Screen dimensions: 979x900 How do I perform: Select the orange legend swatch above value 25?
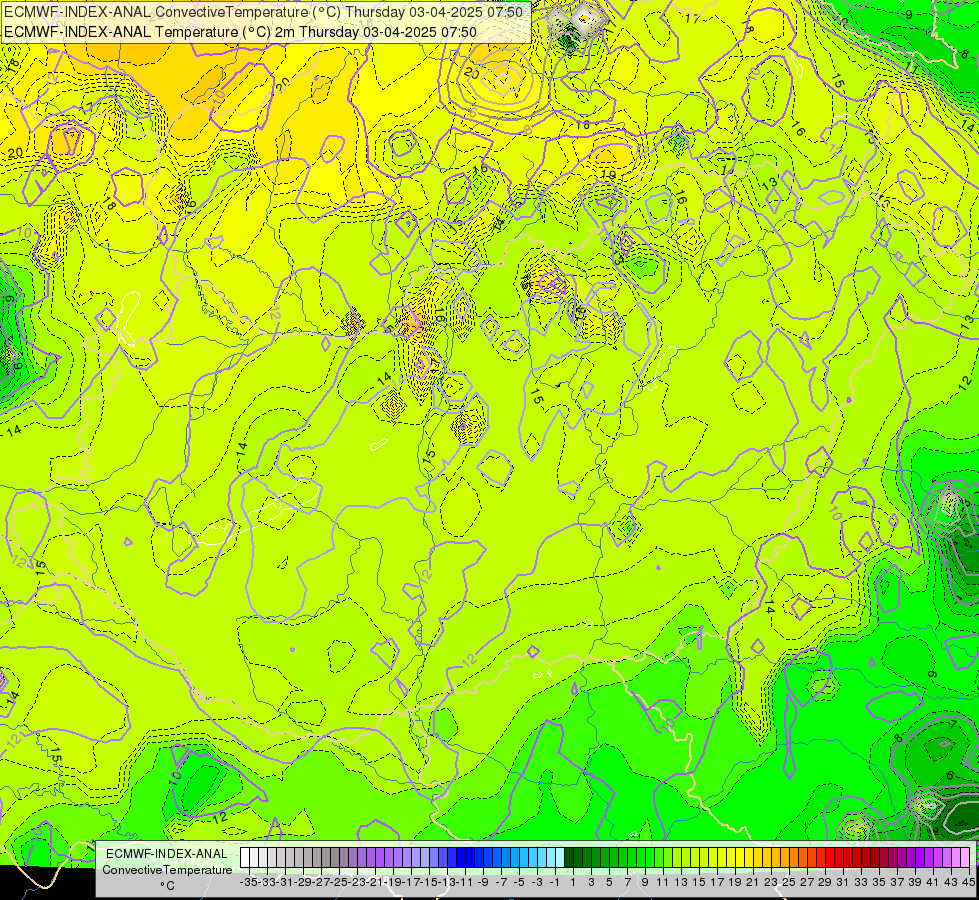[x=785, y=857]
